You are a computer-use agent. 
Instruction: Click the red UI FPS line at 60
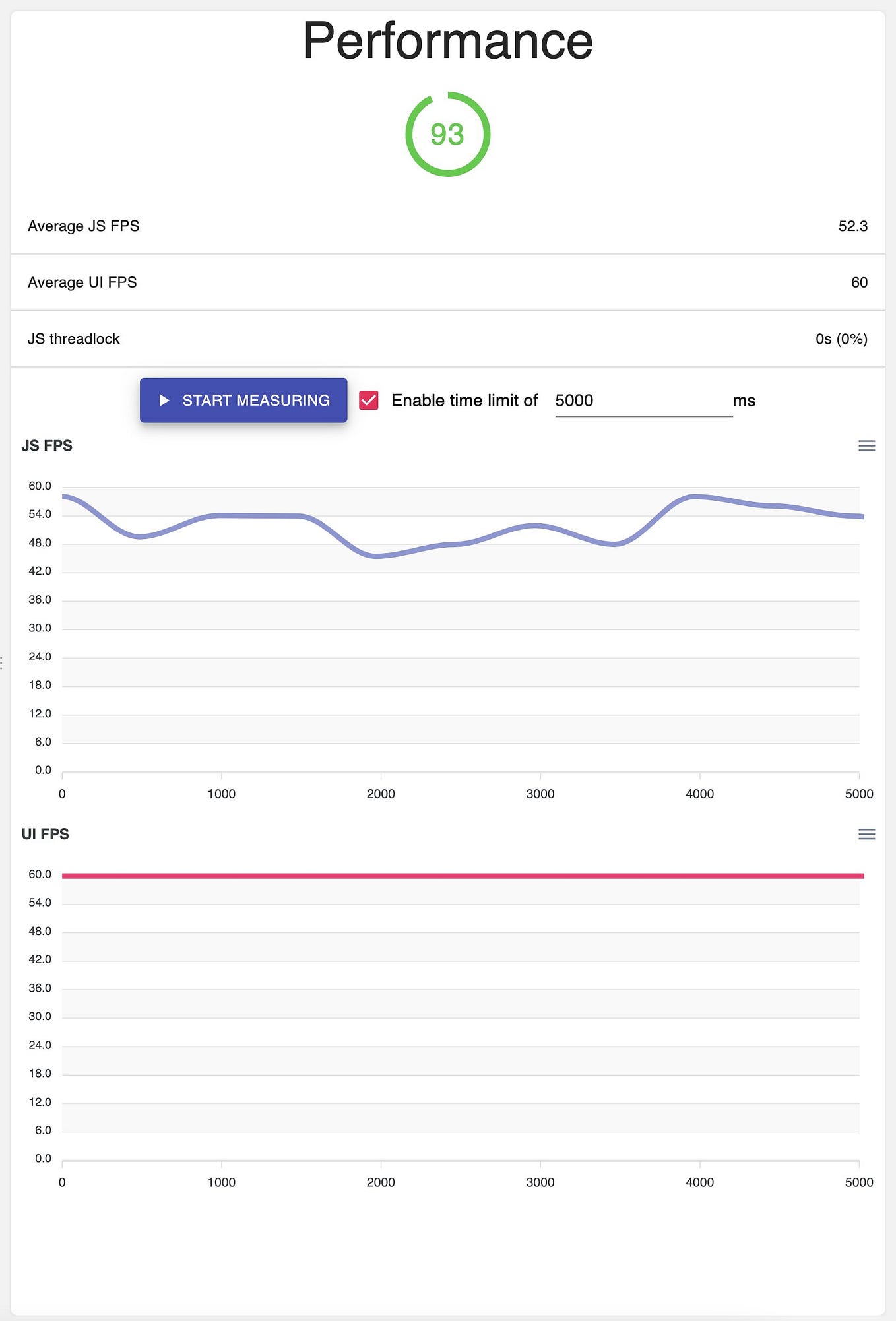click(463, 876)
